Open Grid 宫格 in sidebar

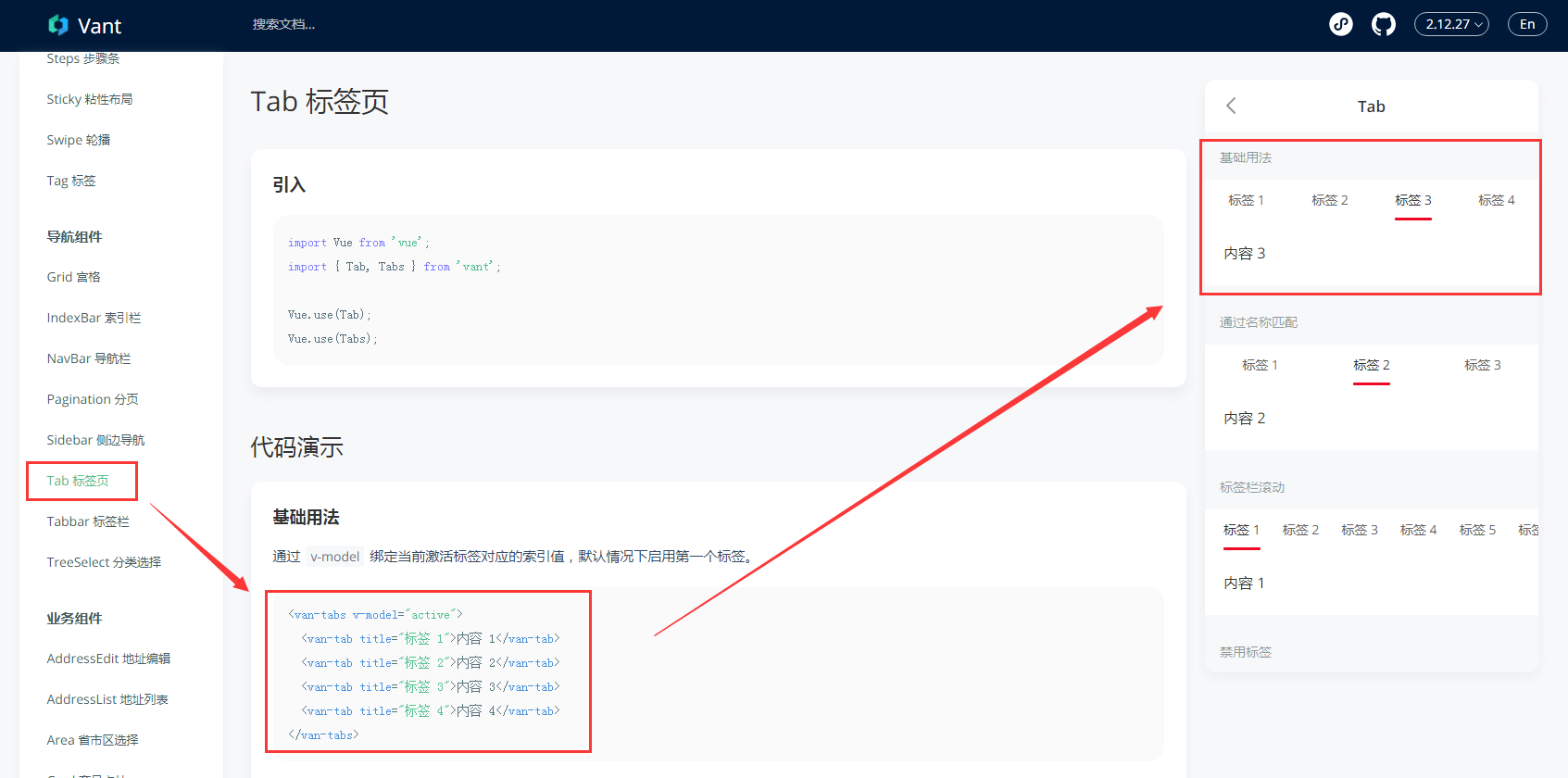click(x=74, y=277)
